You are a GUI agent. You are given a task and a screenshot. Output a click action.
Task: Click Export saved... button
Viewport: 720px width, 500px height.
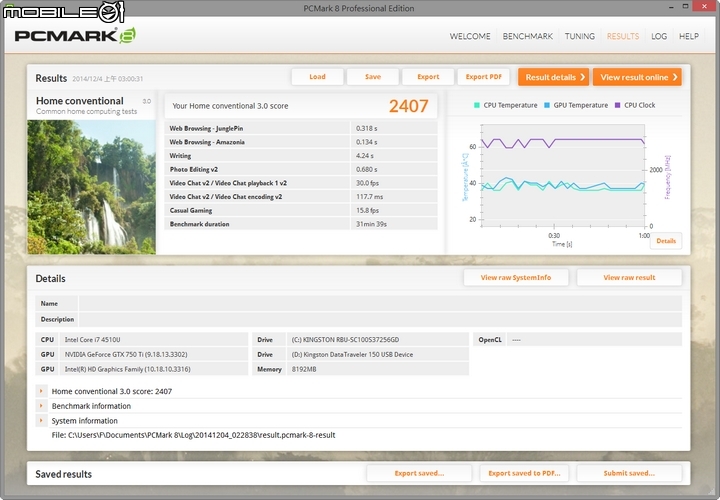click(x=419, y=473)
